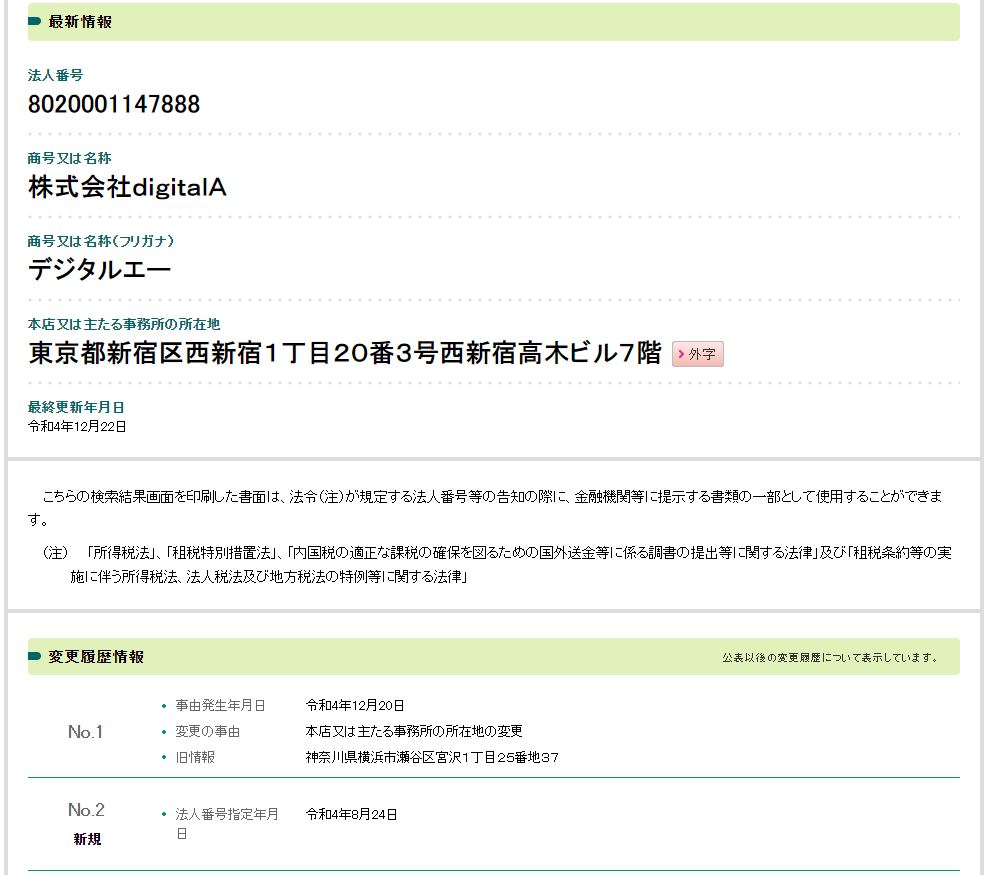Click the furigana text デジタルエー

(x=100, y=270)
